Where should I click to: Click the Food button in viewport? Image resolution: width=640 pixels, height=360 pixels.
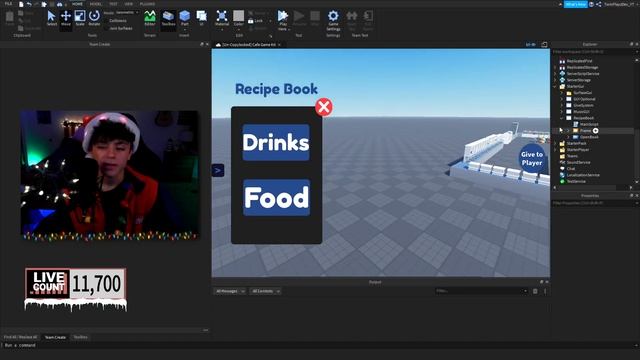(276, 198)
